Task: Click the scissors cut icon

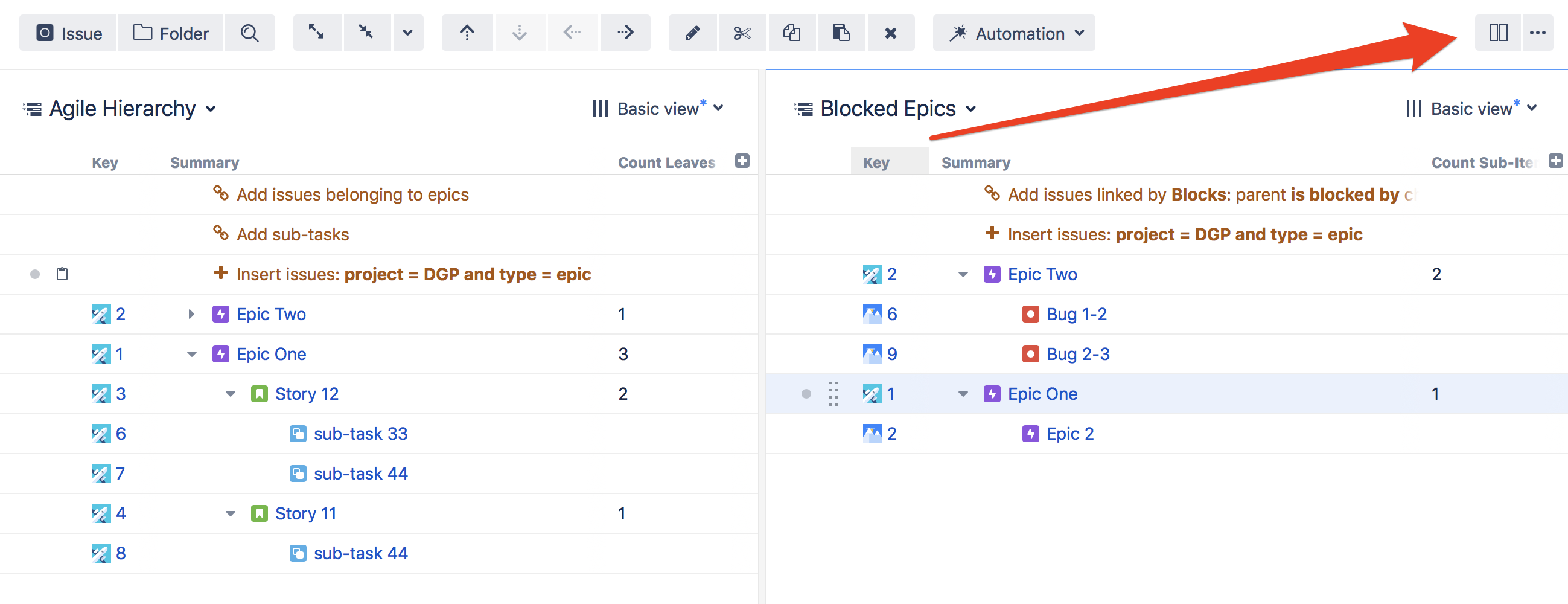Action: (741, 33)
